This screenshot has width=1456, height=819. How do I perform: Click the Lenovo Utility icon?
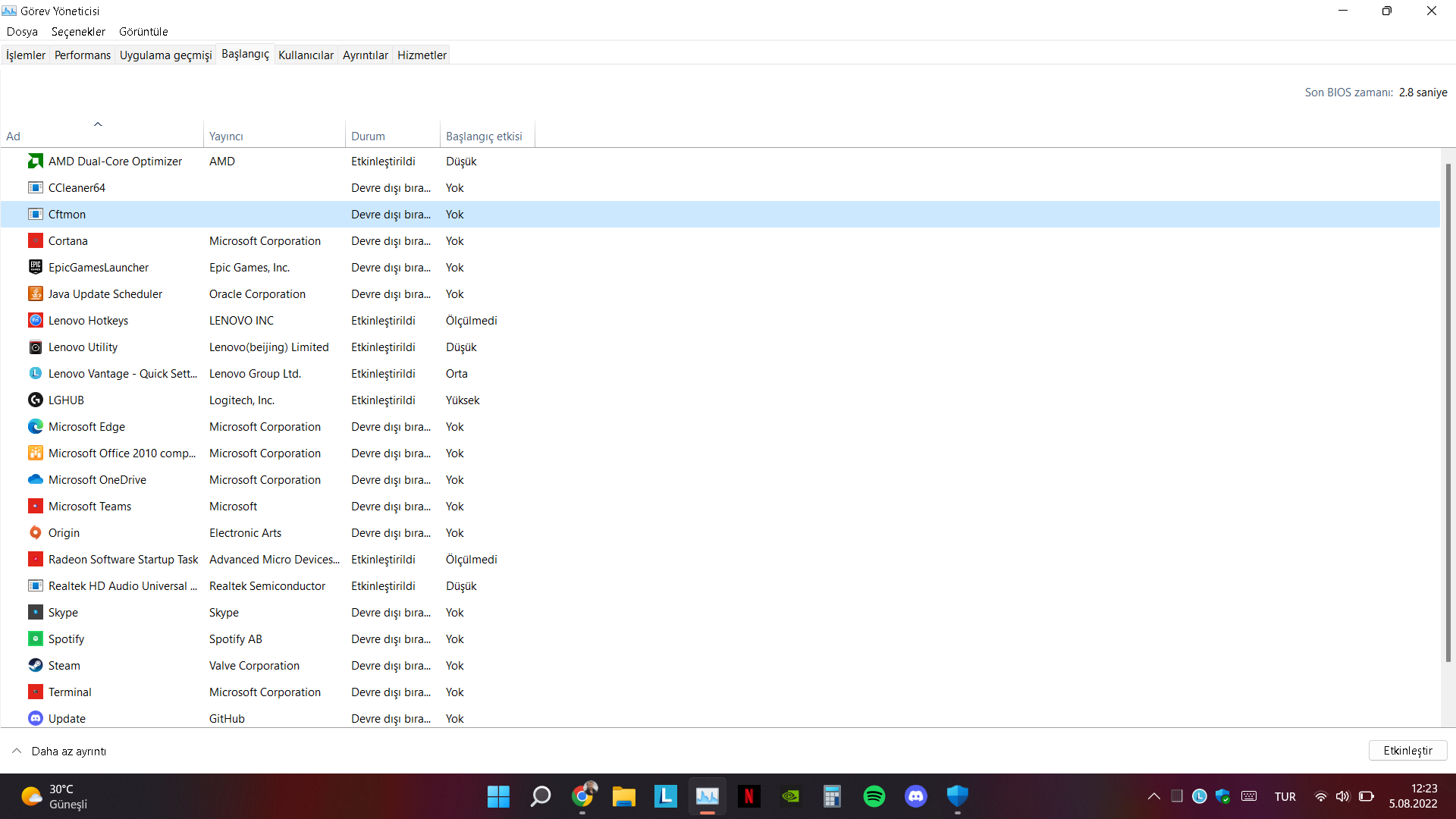pos(36,347)
